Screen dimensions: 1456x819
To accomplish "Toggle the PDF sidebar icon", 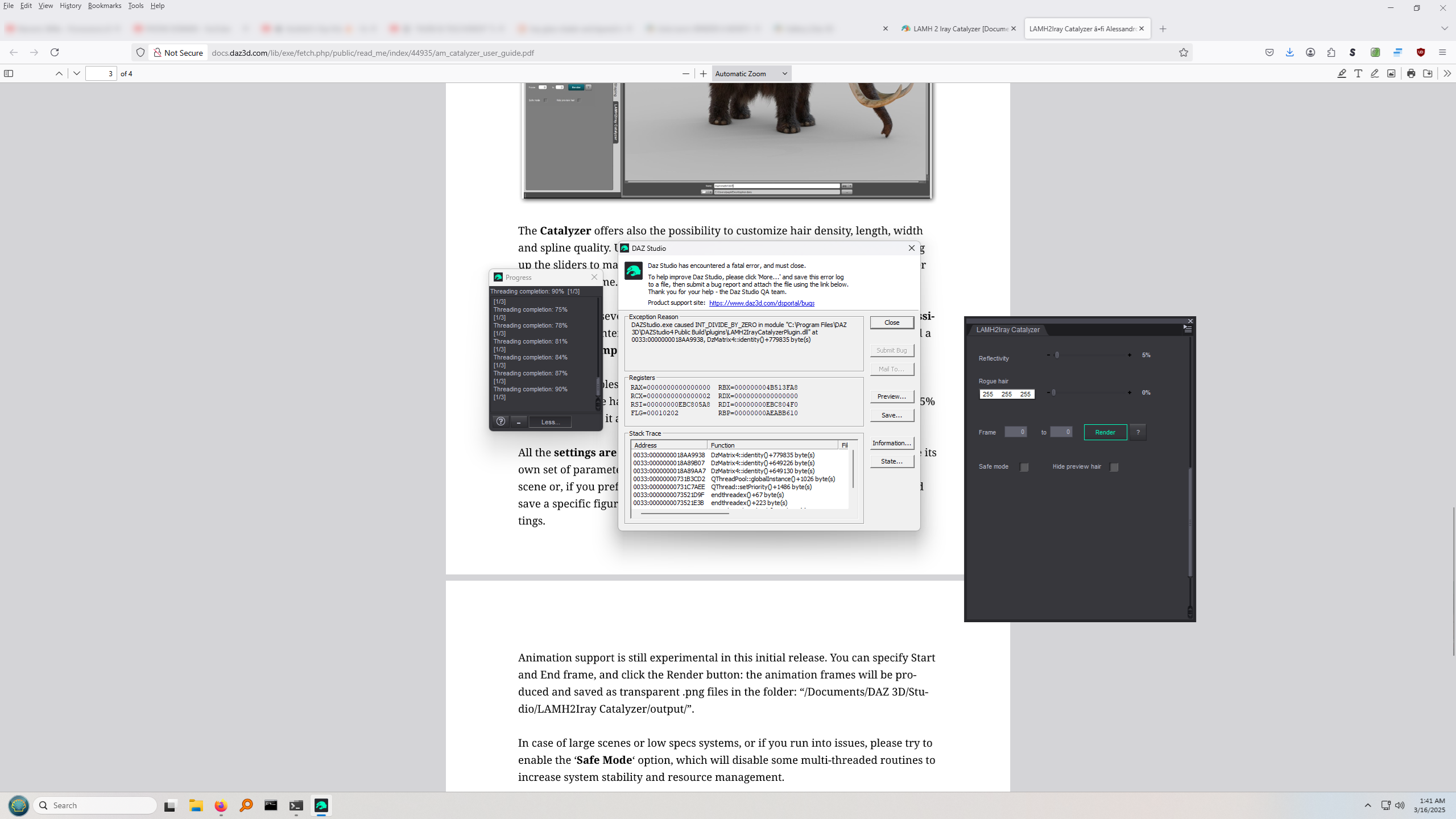I will coord(9,73).
